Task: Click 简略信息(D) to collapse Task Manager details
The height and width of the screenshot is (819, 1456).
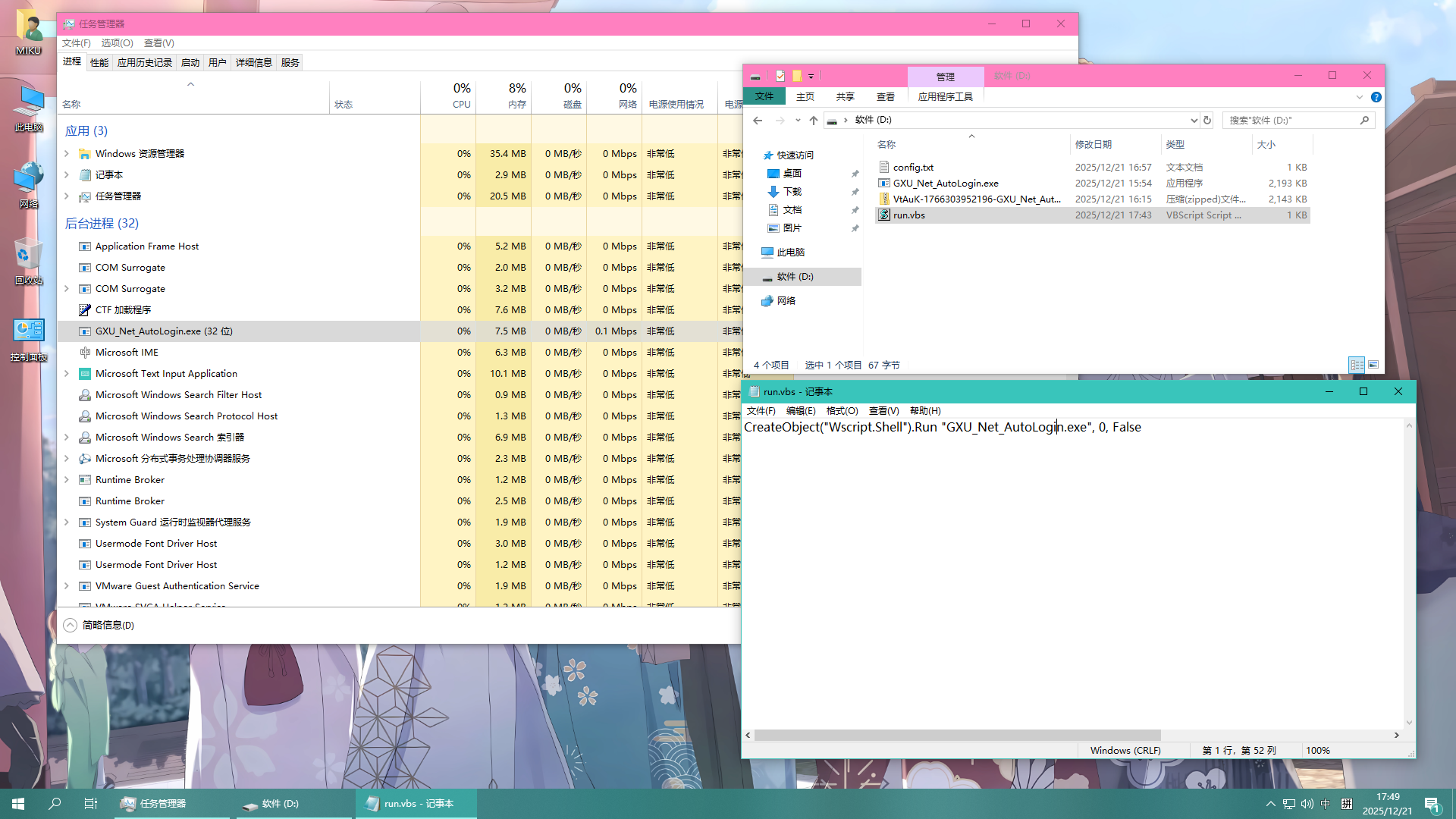Action: pos(99,625)
